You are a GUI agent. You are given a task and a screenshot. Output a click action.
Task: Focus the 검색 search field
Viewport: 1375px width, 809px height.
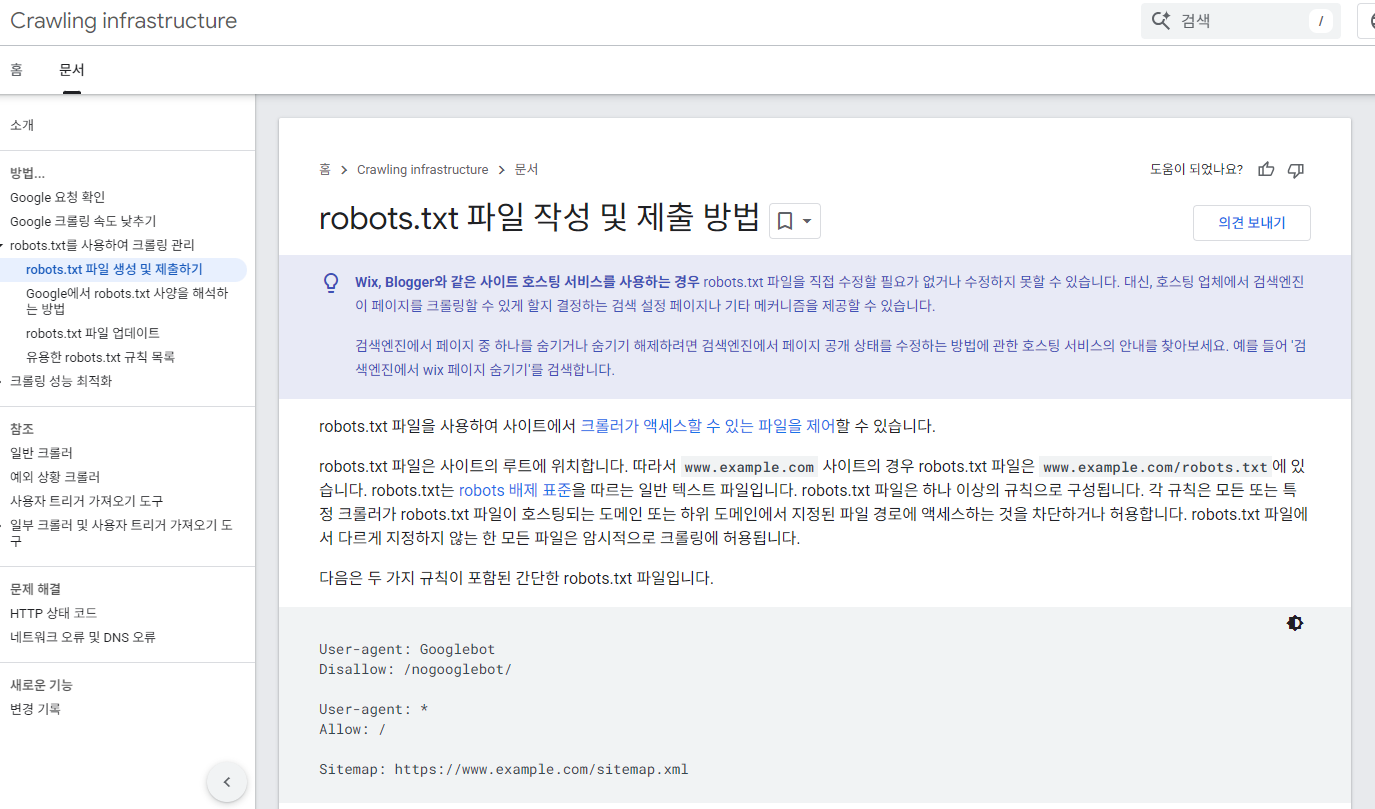click(1240, 20)
